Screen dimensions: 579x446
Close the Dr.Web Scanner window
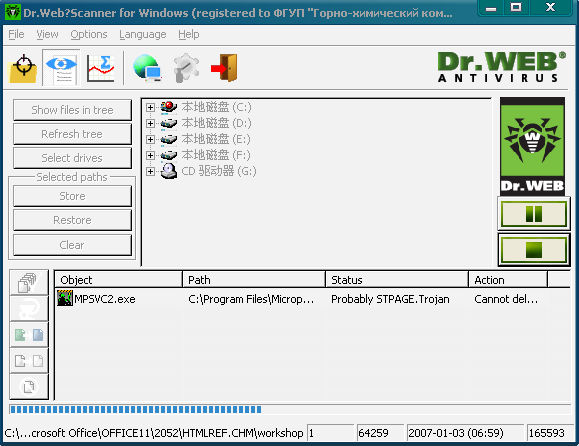(550, 8)
